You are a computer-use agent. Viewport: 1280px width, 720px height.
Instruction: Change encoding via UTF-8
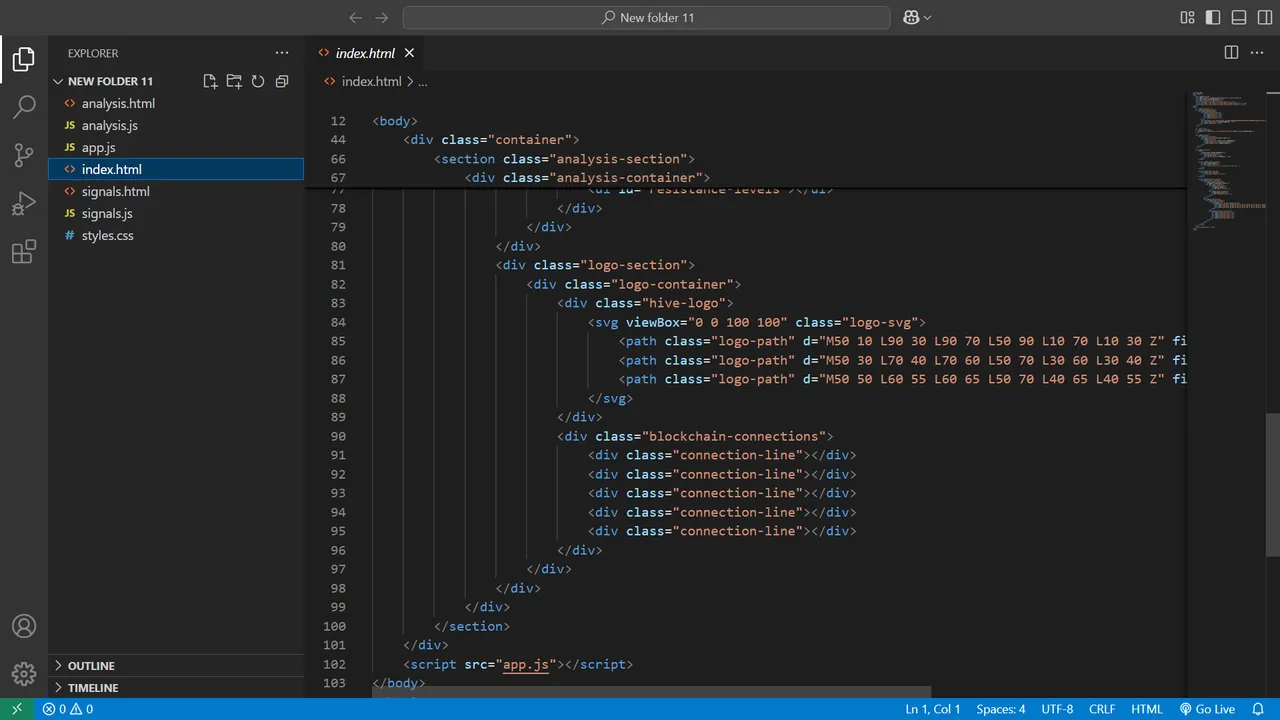(1056, 709)
